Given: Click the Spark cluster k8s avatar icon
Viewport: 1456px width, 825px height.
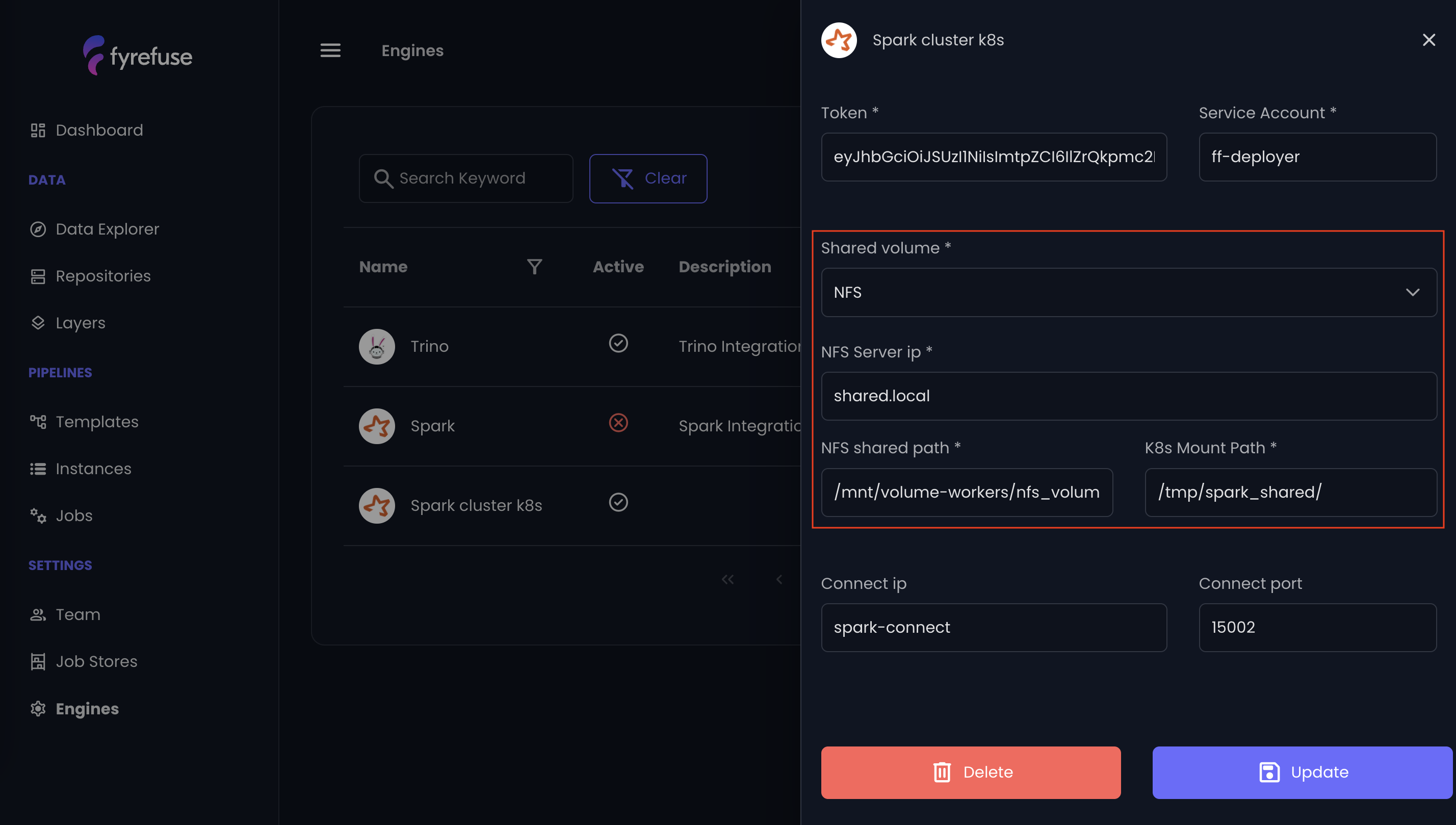Looking at the screenshot, I should click(377, 505).
